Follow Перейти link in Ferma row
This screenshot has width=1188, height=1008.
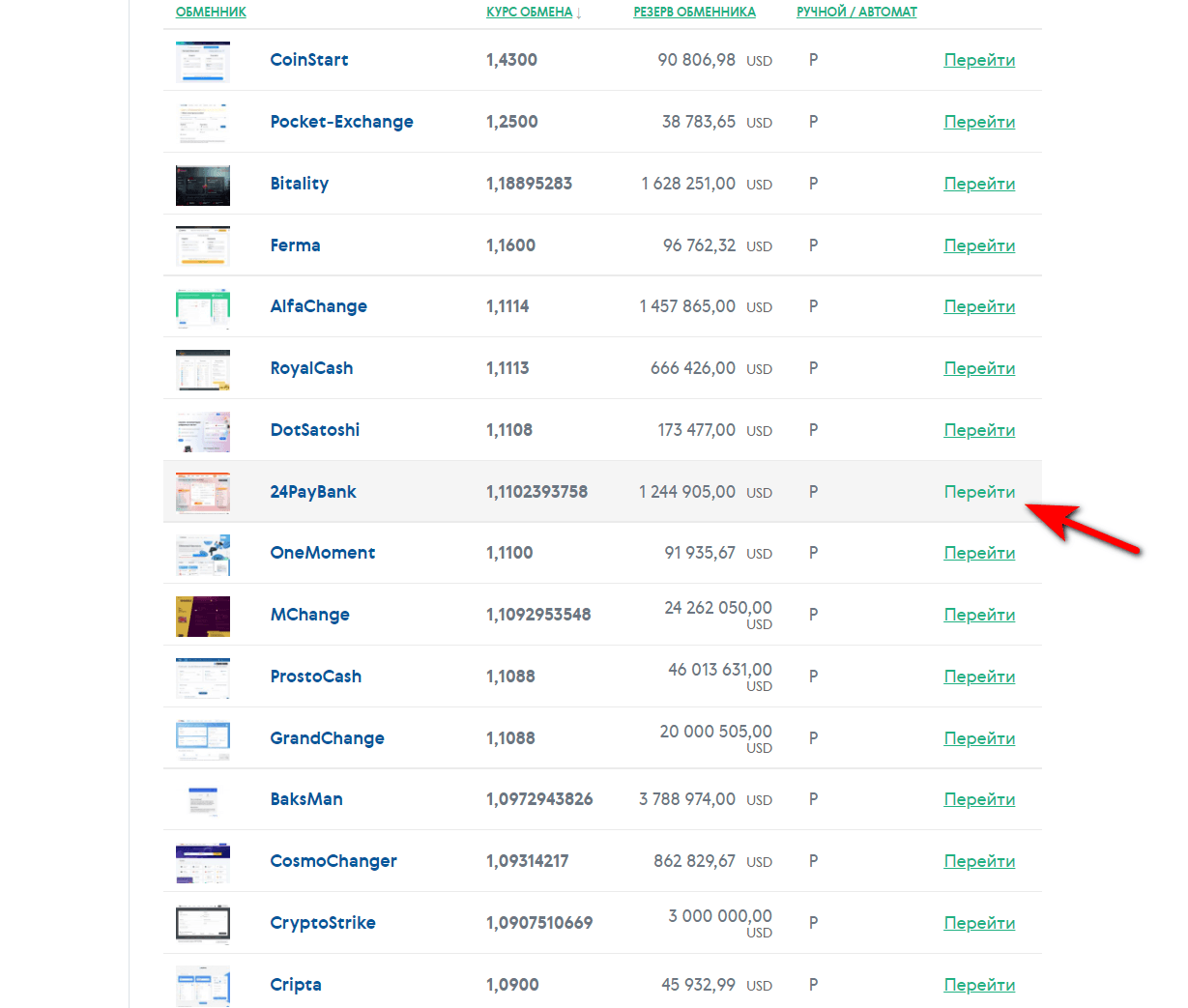(979, 245)
